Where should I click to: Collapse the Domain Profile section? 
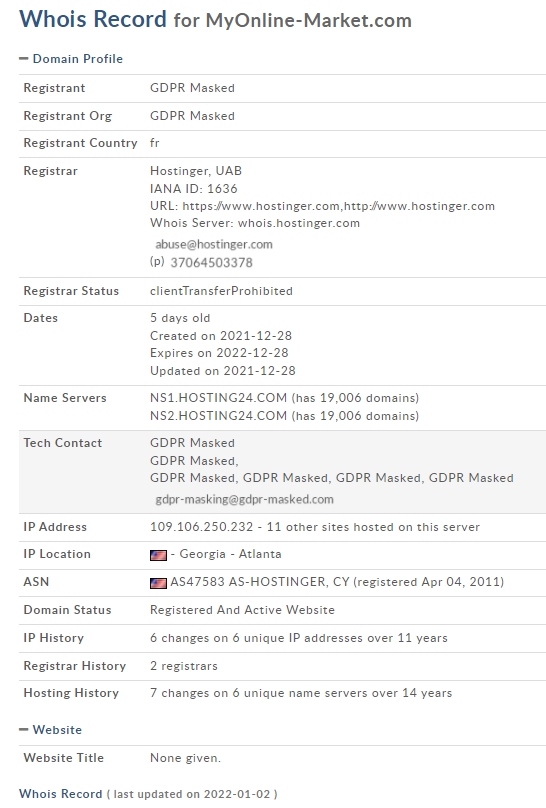(71, 59)
